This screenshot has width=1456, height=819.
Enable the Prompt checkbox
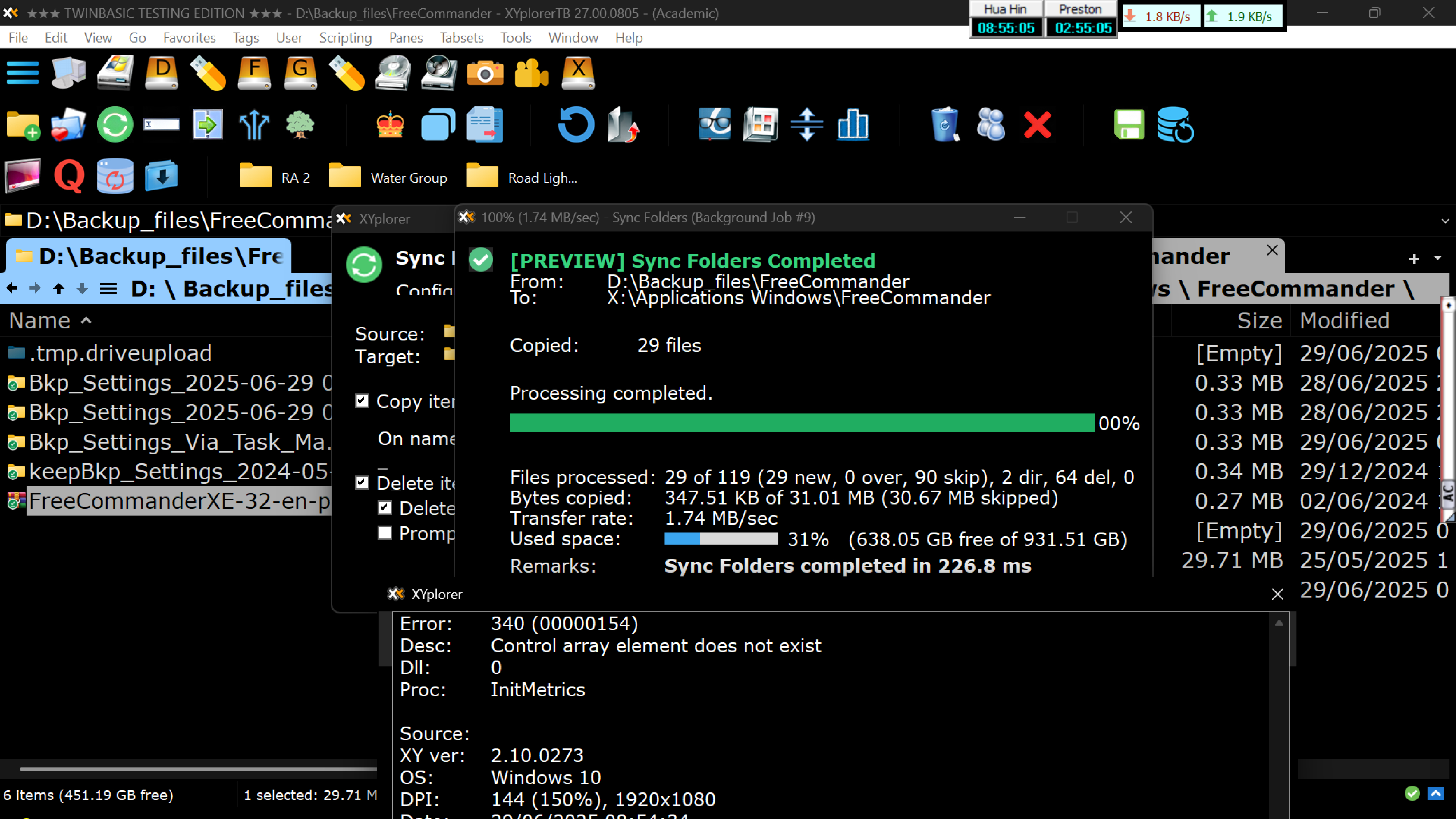pos(385,533)
